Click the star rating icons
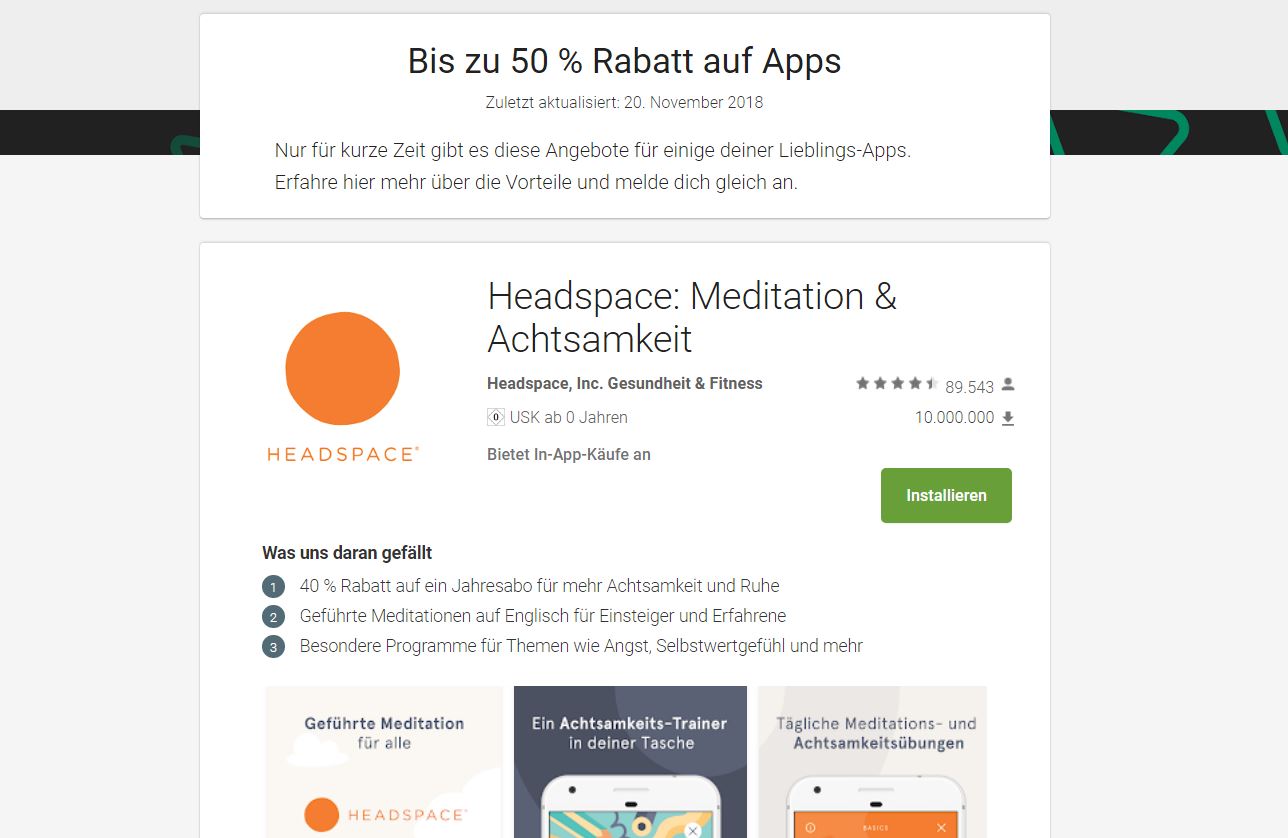 click(897, 384)
